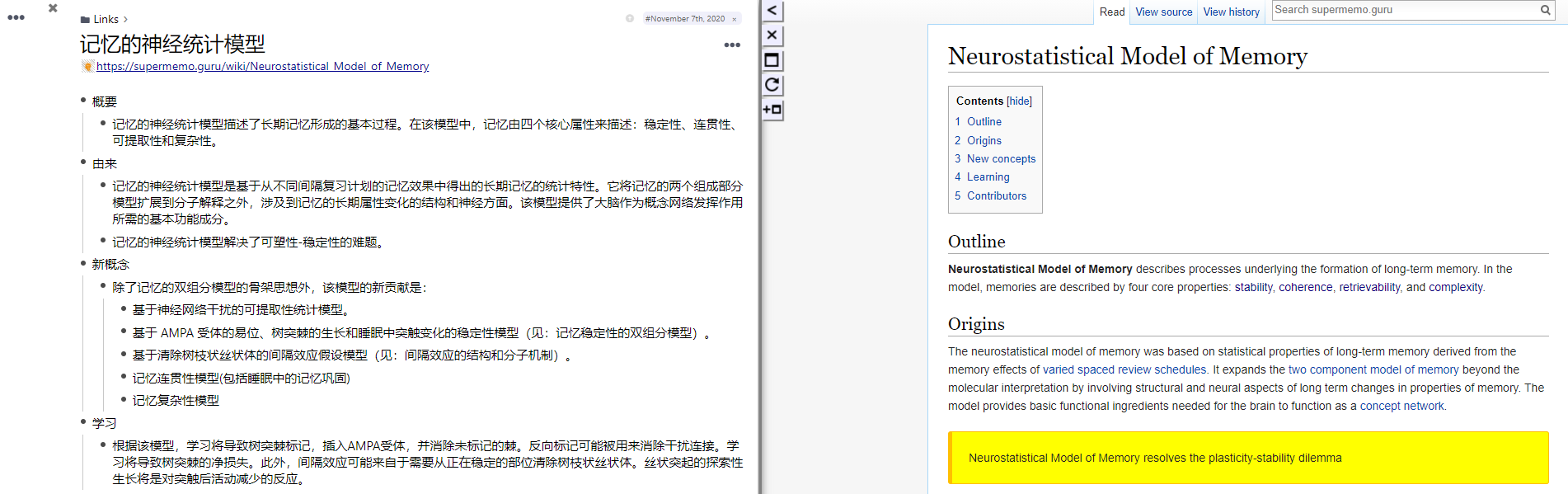Open the View source tab
1568x494 pixels.
pos(1163,12)
